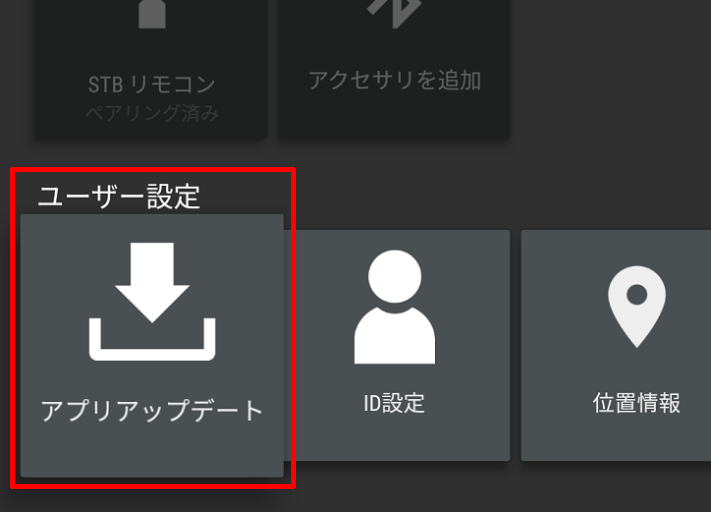This screenshot has height=512, width=711.
Task: Click the Bluetooth icon above アクセサリを追加
Action: click(394, 13)
